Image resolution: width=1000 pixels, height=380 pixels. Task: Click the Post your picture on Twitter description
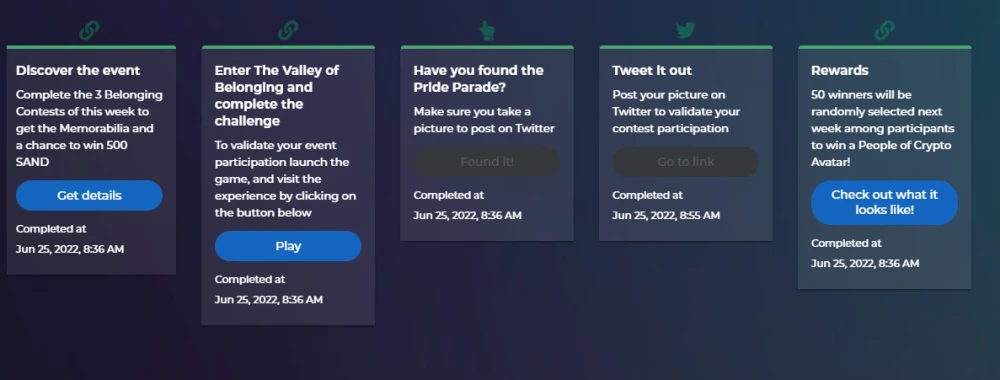point(676,112)
